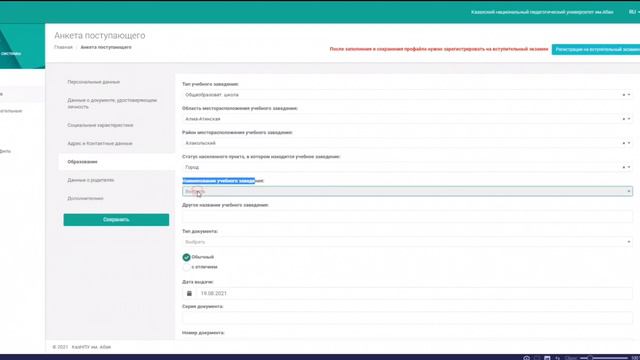Open the RU language selector in header

(634, 12)
